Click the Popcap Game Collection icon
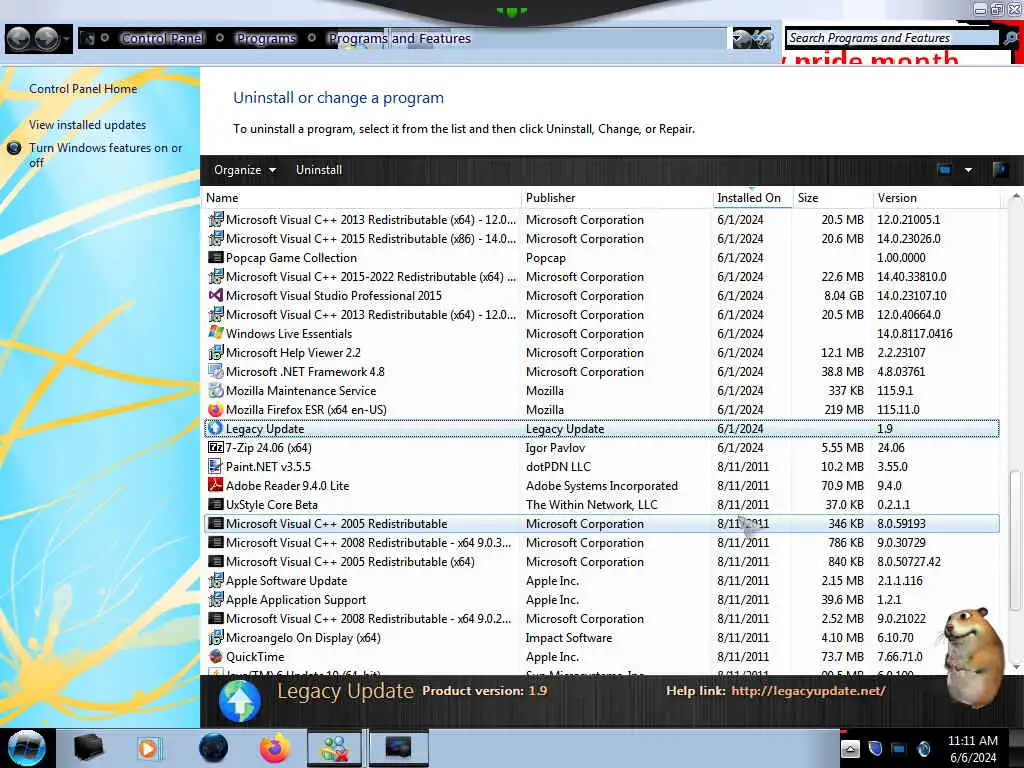This screenshot has height=768, width=1024. [216, 257]
